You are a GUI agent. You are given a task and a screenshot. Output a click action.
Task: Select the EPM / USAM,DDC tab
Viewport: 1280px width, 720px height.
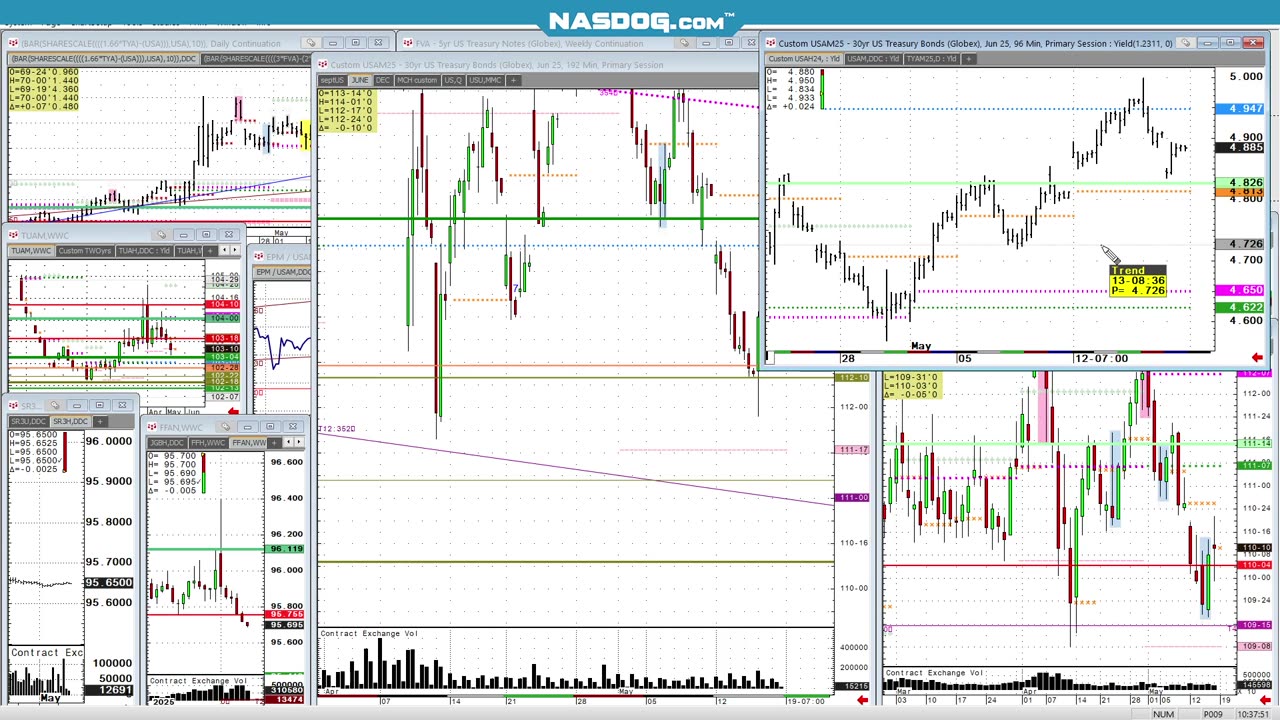(x=284, y=272)
